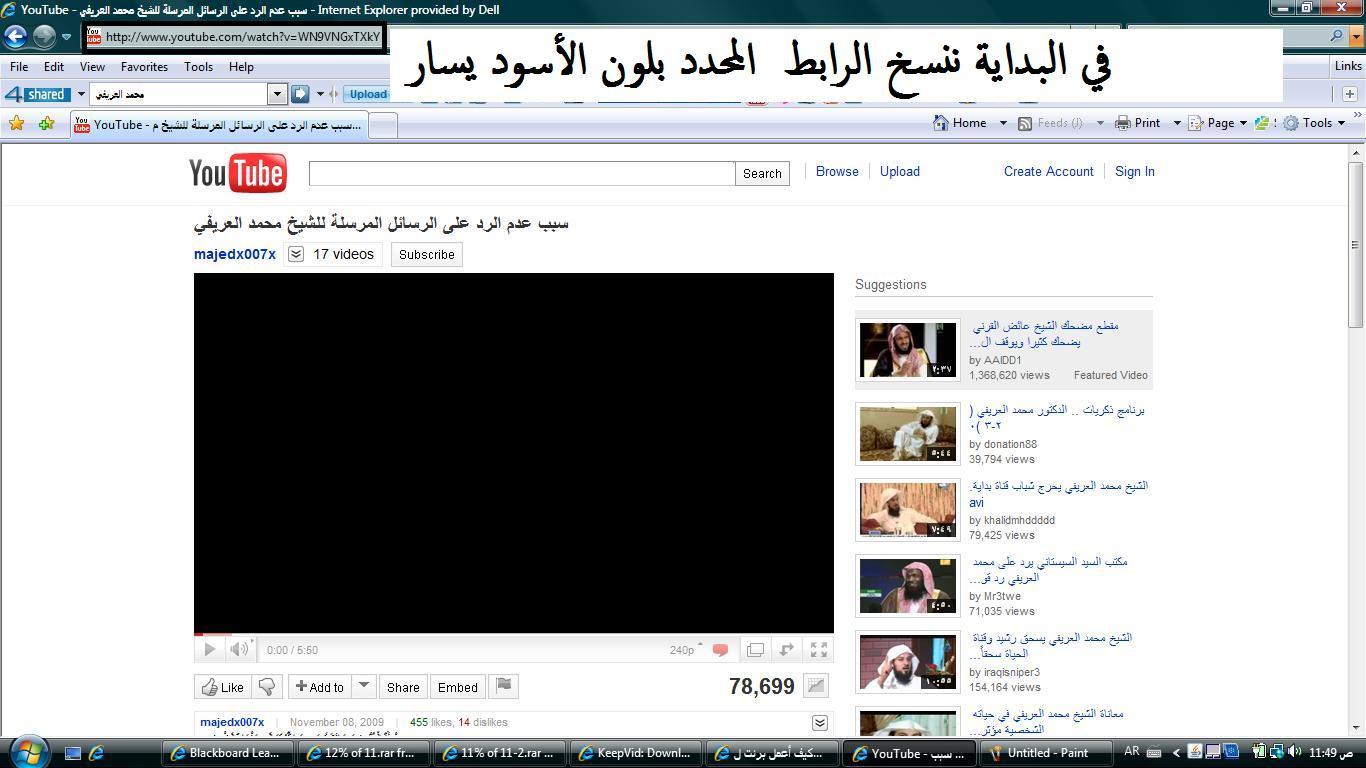Open the Share options

click(403, 687)
